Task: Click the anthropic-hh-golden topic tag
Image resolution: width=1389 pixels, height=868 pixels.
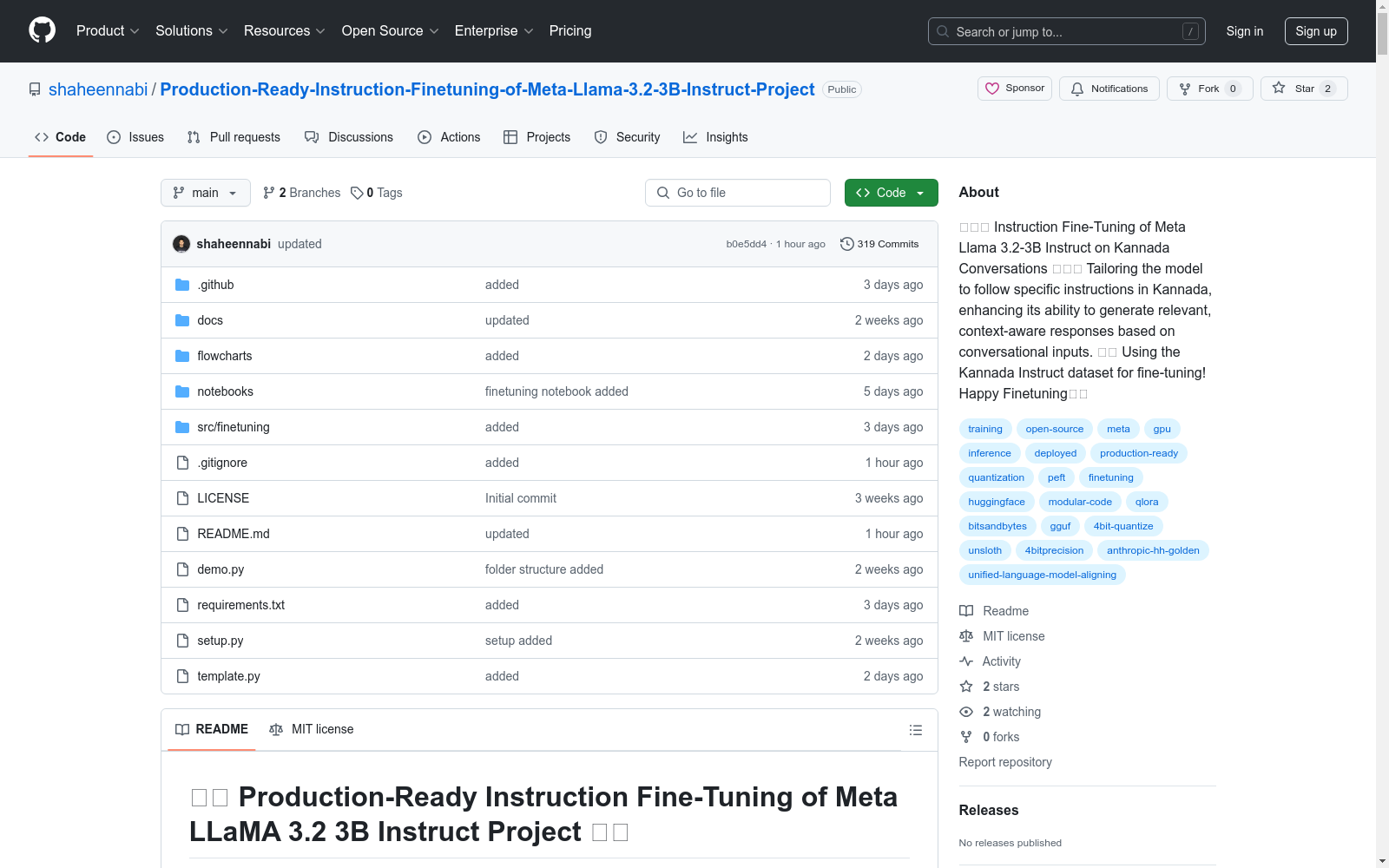Action: (1153, 550)
